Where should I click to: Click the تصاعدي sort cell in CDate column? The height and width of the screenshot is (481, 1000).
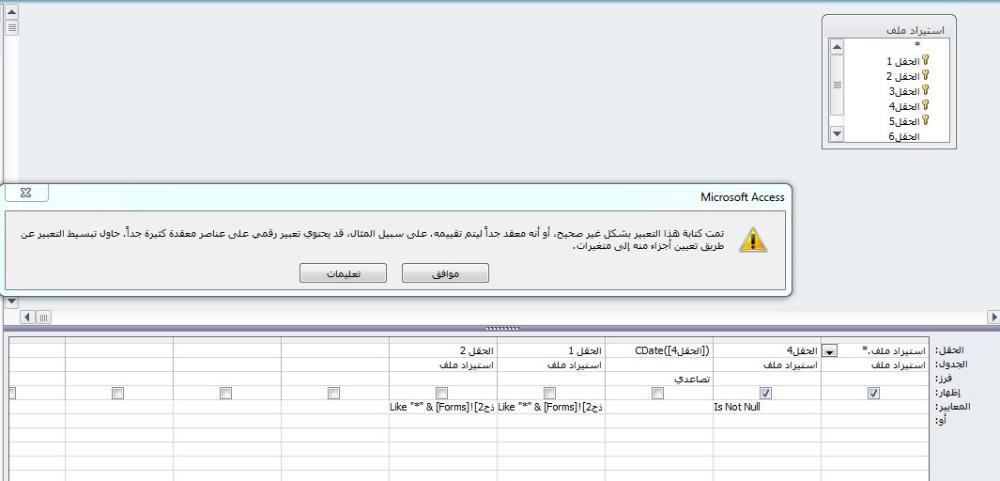pos(659,380)
